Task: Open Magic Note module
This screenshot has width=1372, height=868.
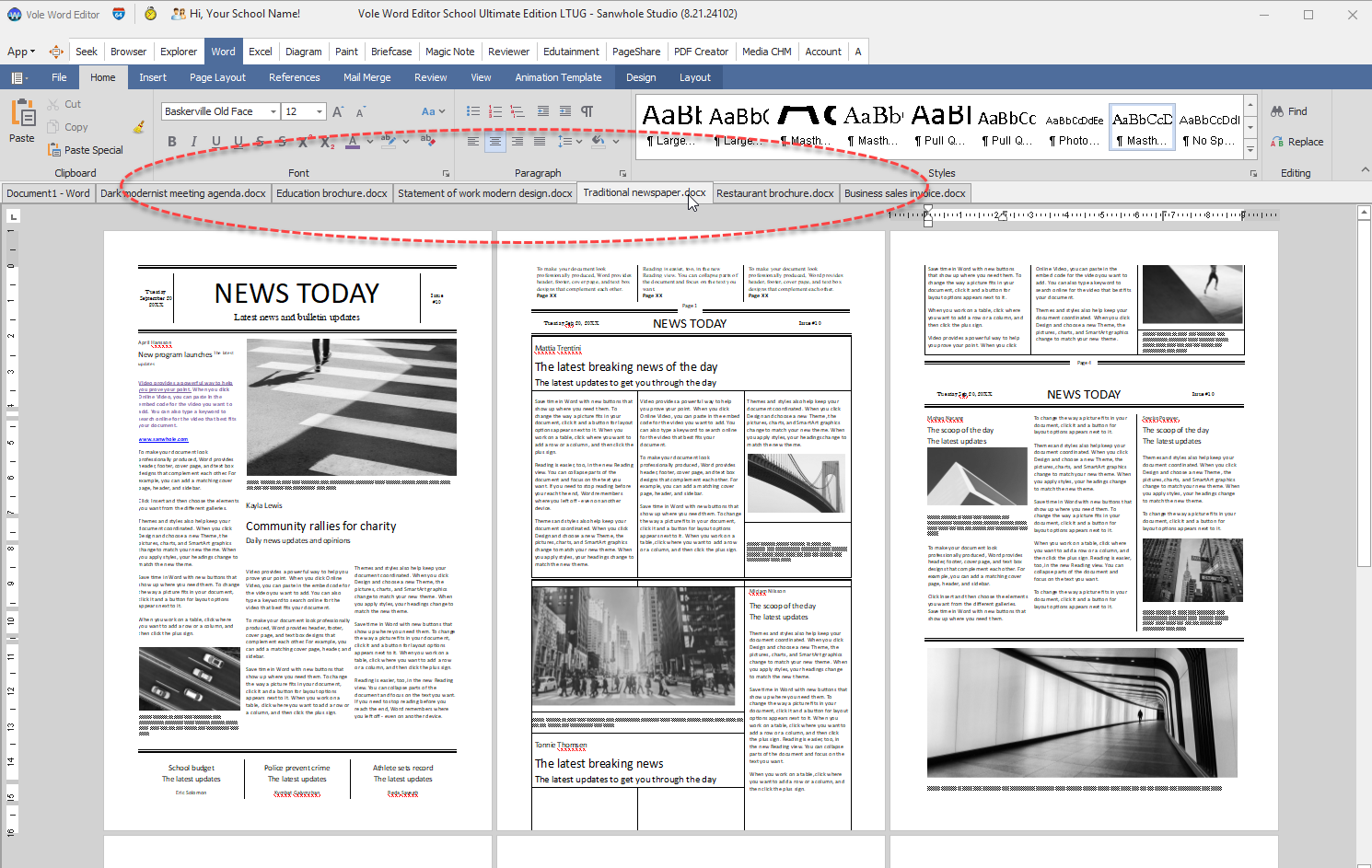Action: [x=450, y=52]
